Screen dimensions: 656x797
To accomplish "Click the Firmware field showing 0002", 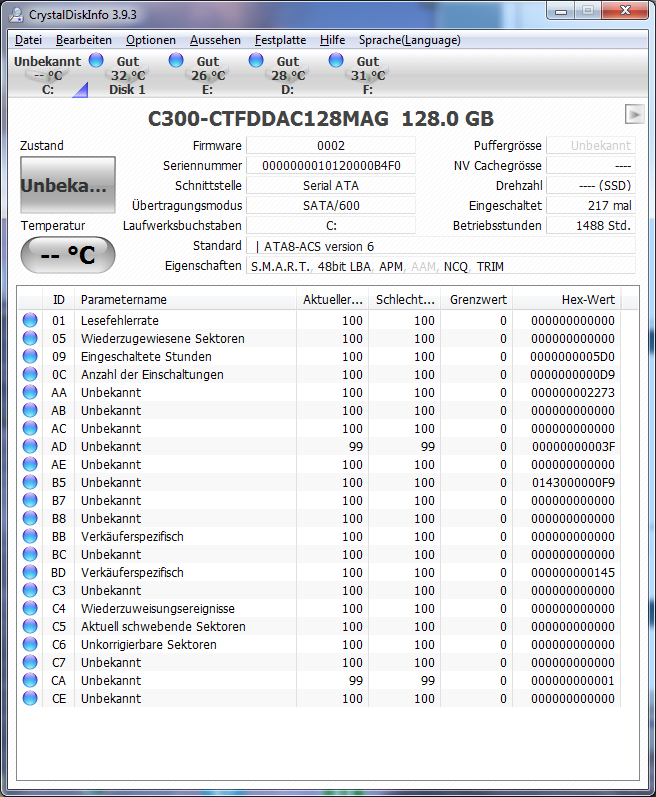I will pos(331,145).
